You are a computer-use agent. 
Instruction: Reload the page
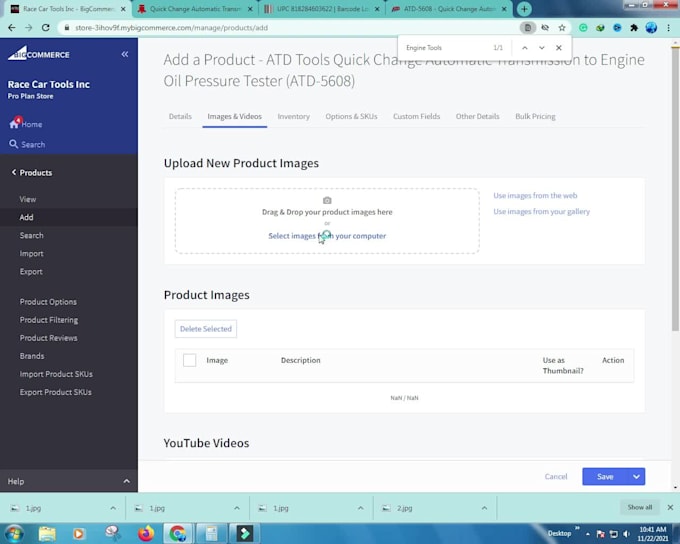46,28
